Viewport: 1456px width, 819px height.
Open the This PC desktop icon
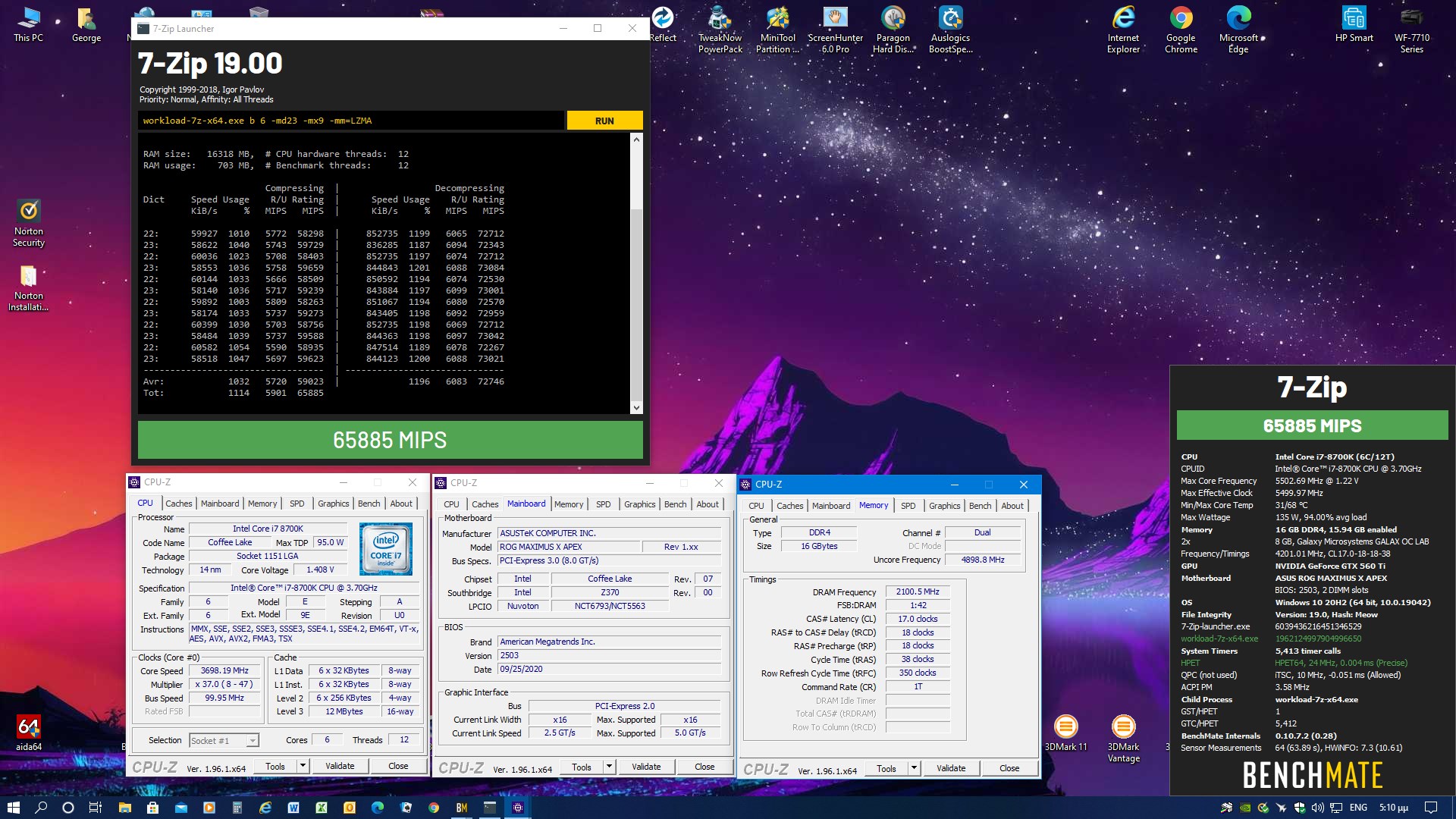(x=28, y=24)
